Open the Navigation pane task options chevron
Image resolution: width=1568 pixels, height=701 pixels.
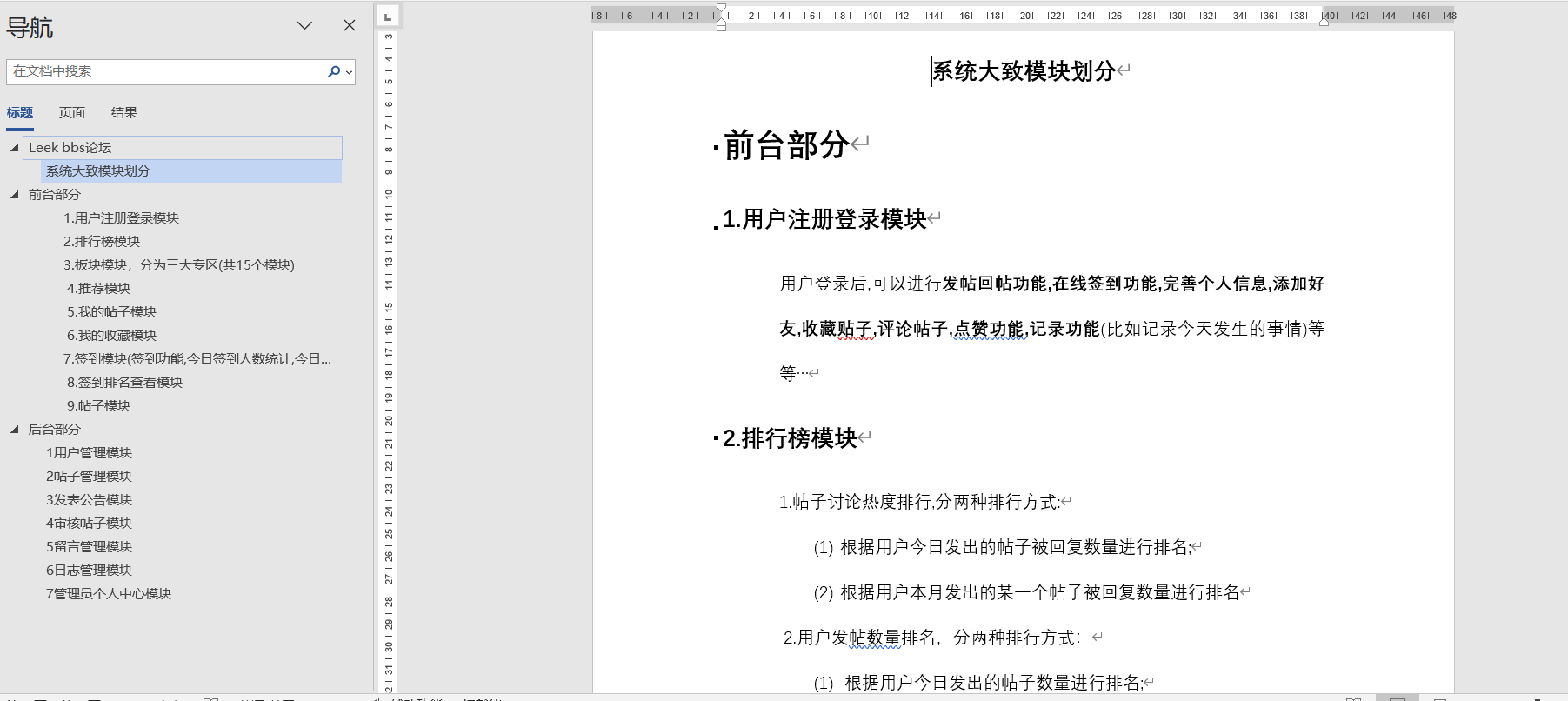click(304, 25)
